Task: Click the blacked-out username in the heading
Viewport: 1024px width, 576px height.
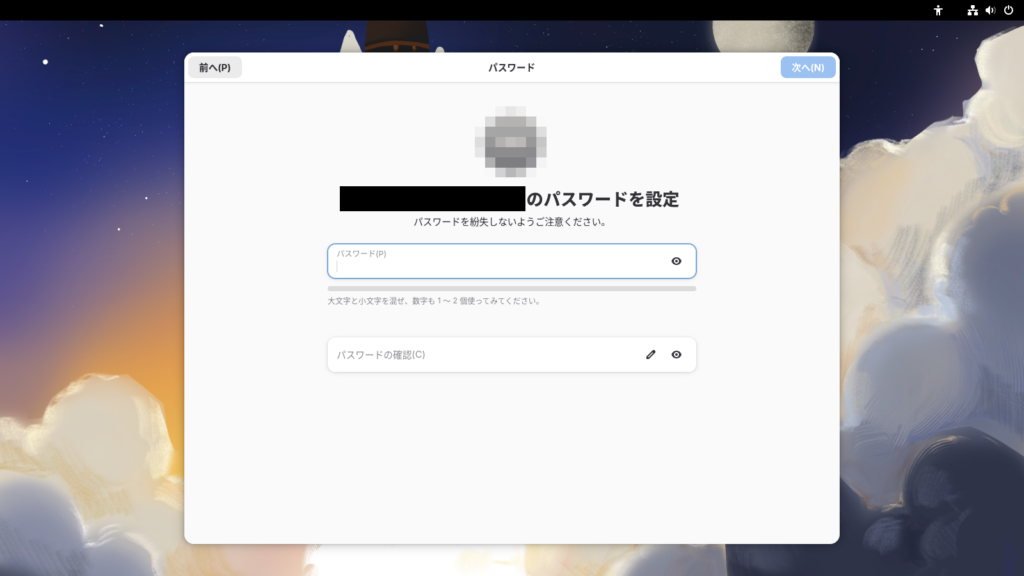Action: tap(432, 199)
